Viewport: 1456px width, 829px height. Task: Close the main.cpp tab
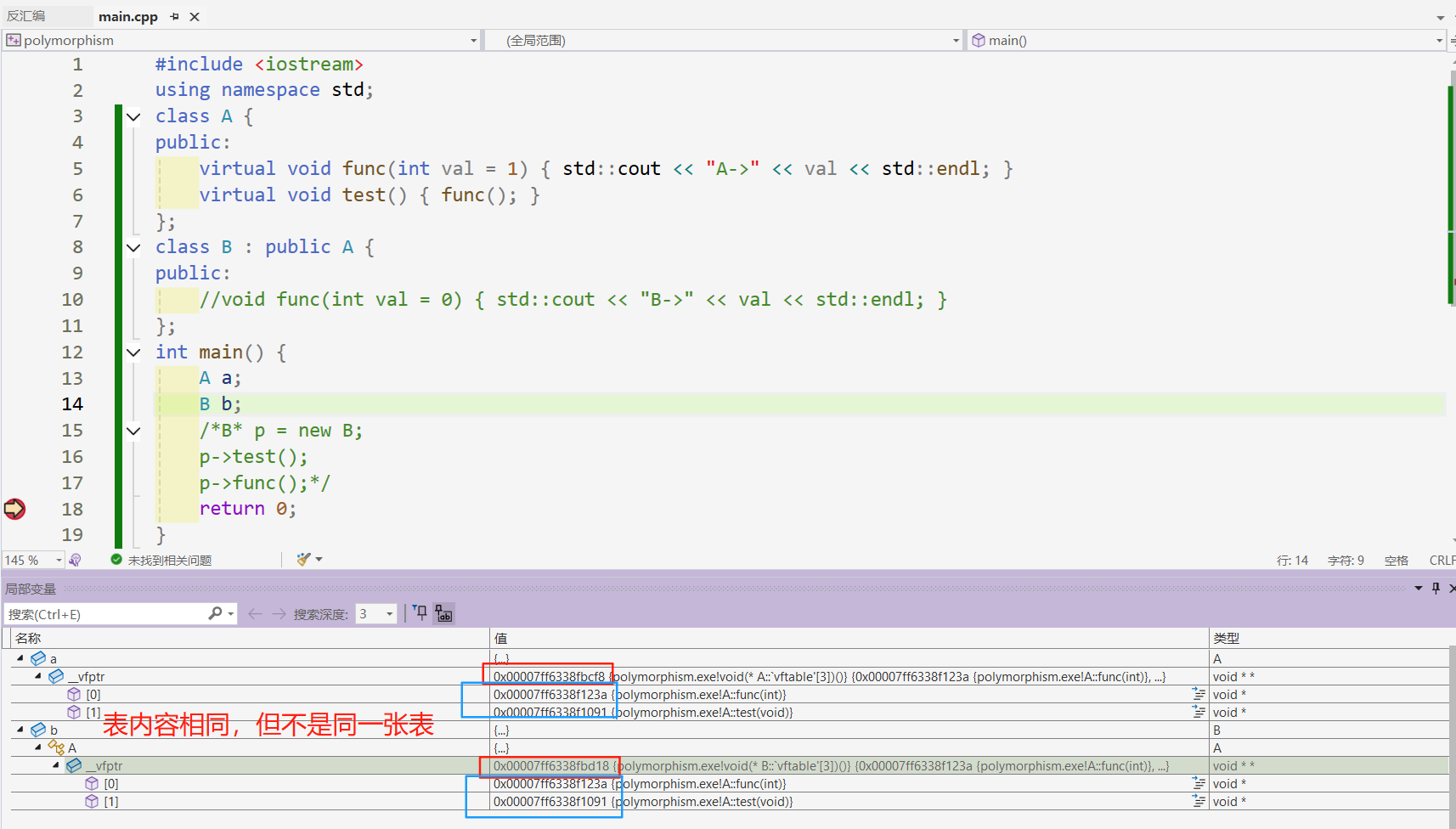tap(195, 16)
